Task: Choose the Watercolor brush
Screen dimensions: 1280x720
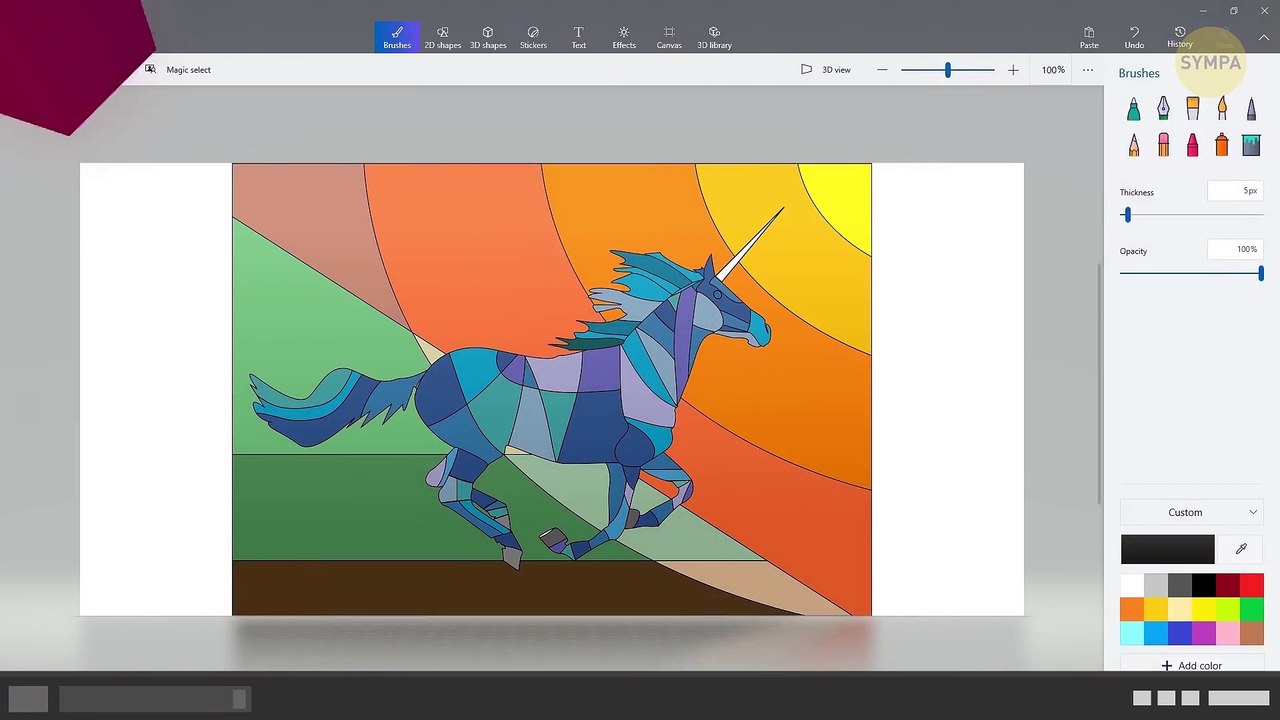Action: point(1222,109)
